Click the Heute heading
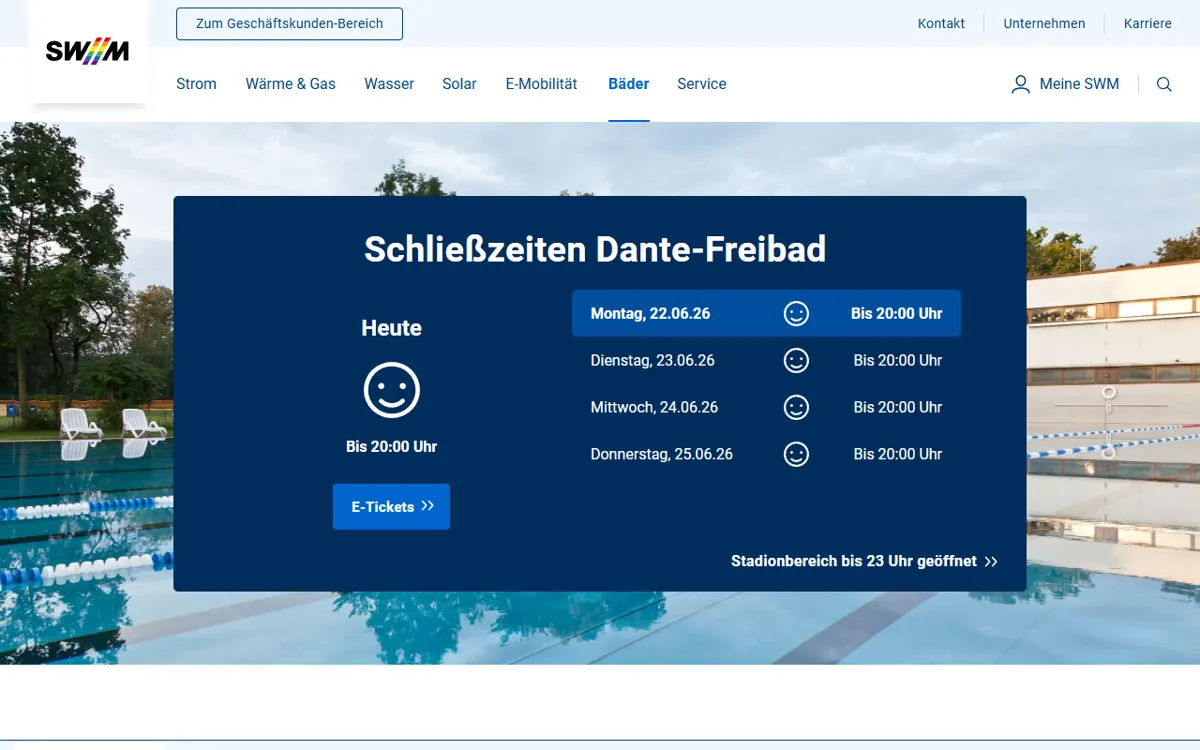Screen dimensions: 1200x750 [391, 328]
